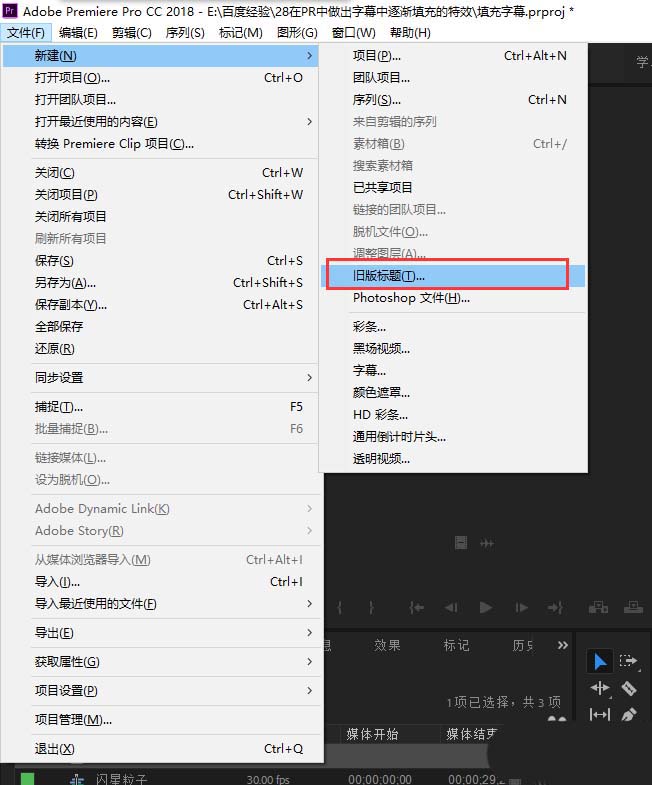Open the 序列(S) menu

click(185, 33)
